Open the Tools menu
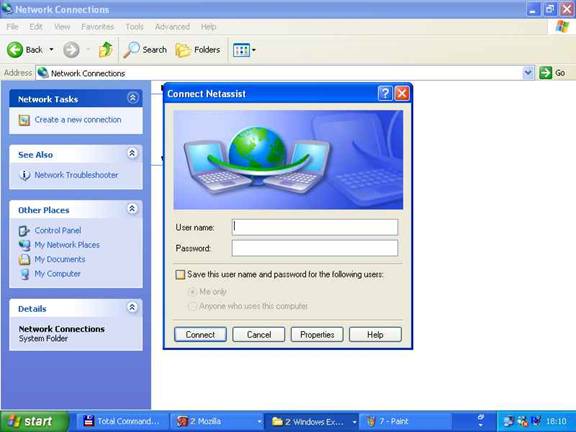Image resolution: width=576 pixels, height=432 pixels. (x=134, y=27)
